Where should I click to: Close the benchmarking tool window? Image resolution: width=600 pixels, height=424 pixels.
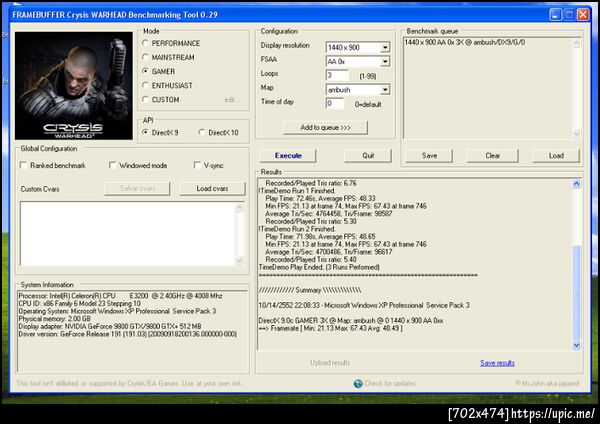tap(583, 15)
